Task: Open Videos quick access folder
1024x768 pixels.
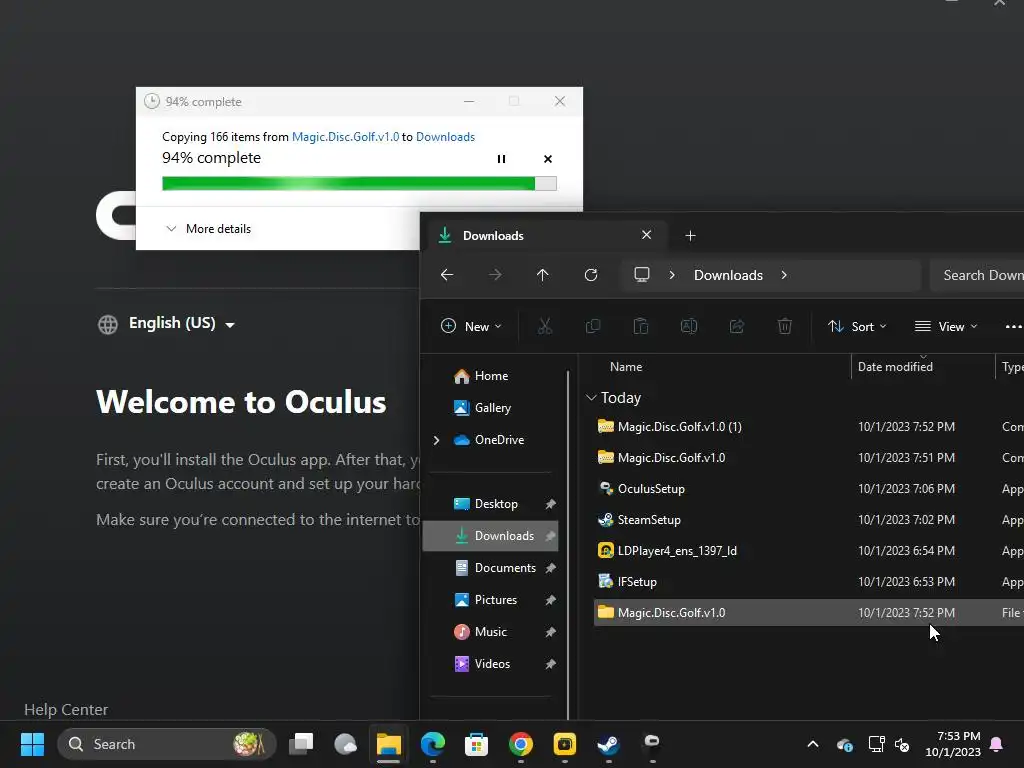Action: click(483, 664)
